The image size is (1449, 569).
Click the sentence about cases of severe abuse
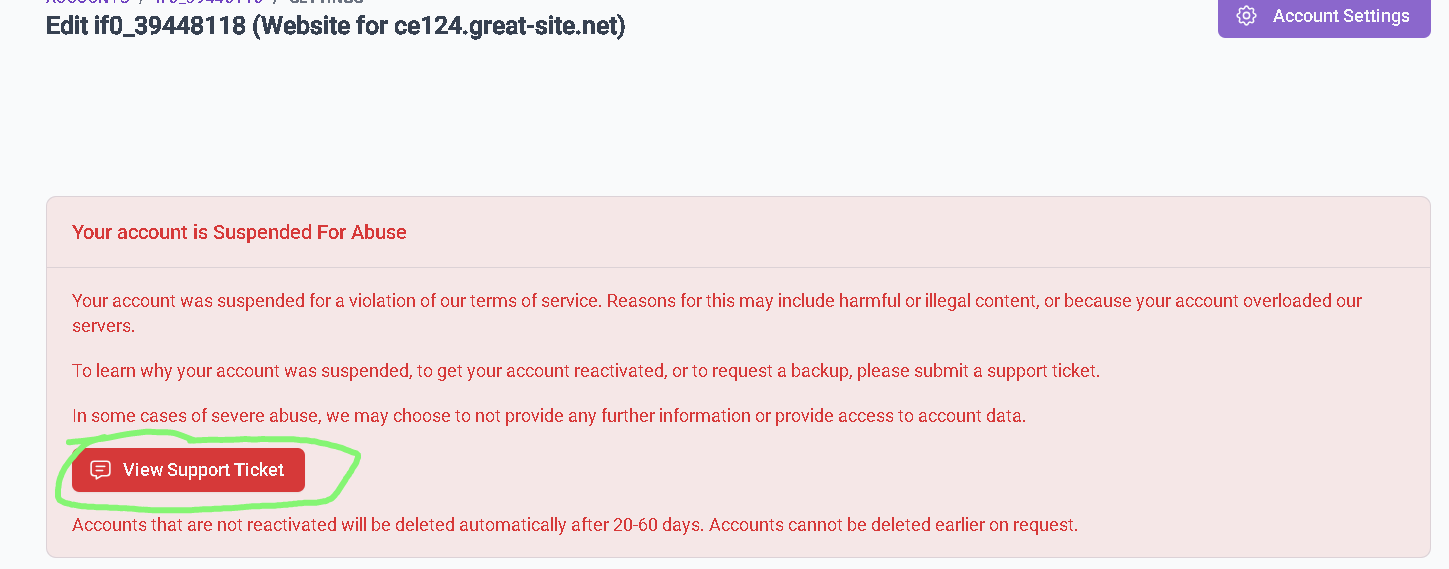549,416
